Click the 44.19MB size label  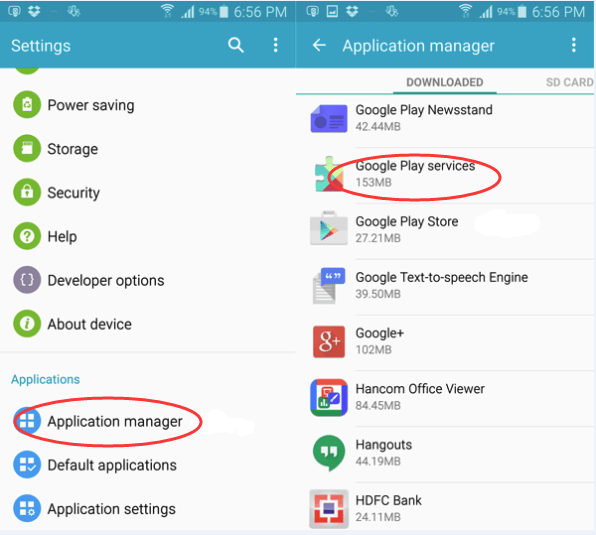378,461
